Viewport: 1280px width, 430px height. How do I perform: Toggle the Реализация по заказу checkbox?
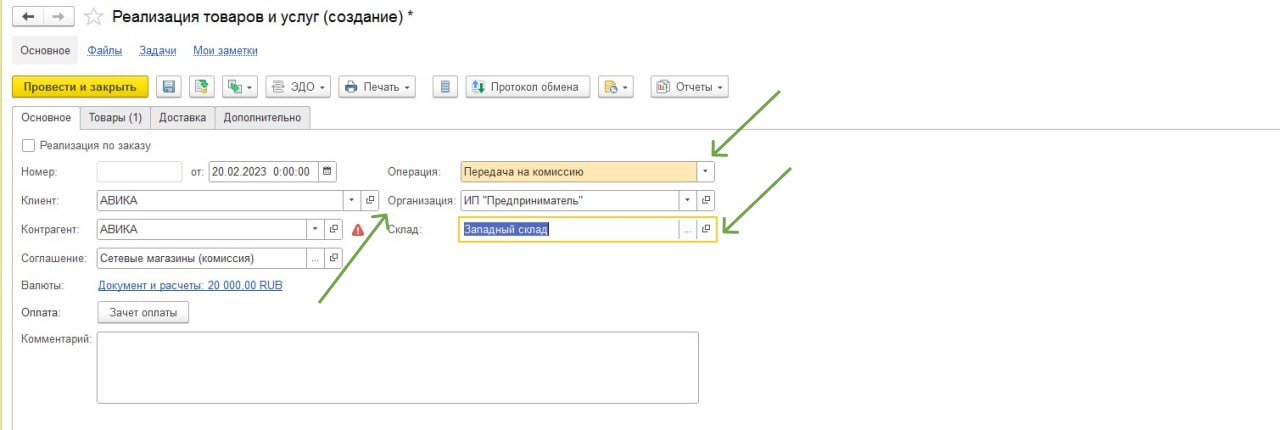pyautogui.click(x=28, y=145)
